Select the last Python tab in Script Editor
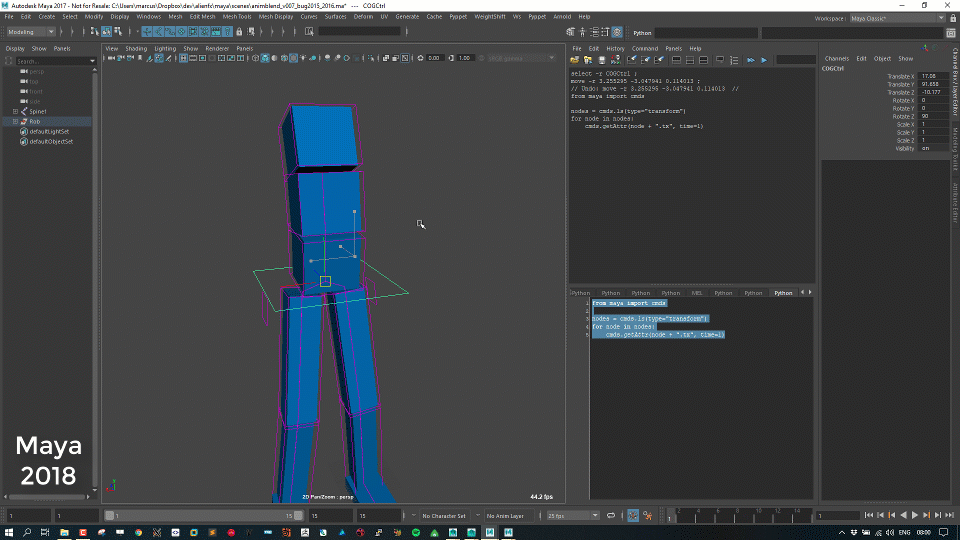Viewport: 960px width, 540px height. click(x=783, y=293)
